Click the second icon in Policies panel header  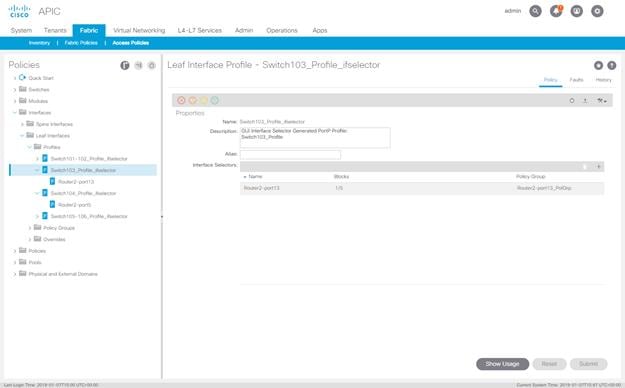[138, 65]
